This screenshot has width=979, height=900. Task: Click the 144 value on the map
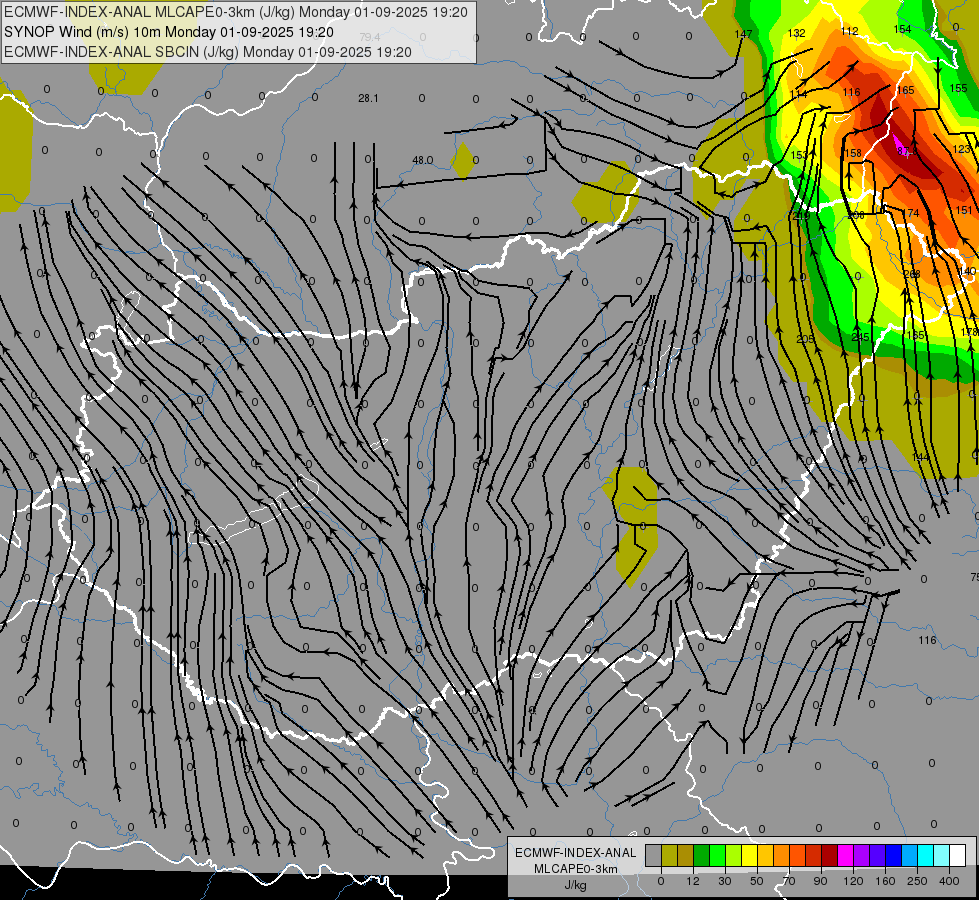coord(920,457)
